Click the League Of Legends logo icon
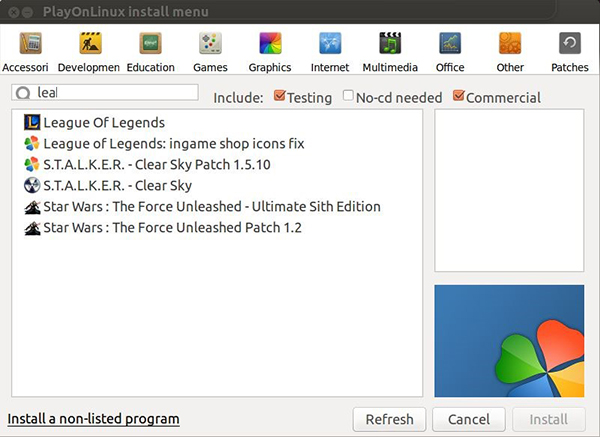Image resolution: width=600 pixels, height=437 pixels. [32, 122]
